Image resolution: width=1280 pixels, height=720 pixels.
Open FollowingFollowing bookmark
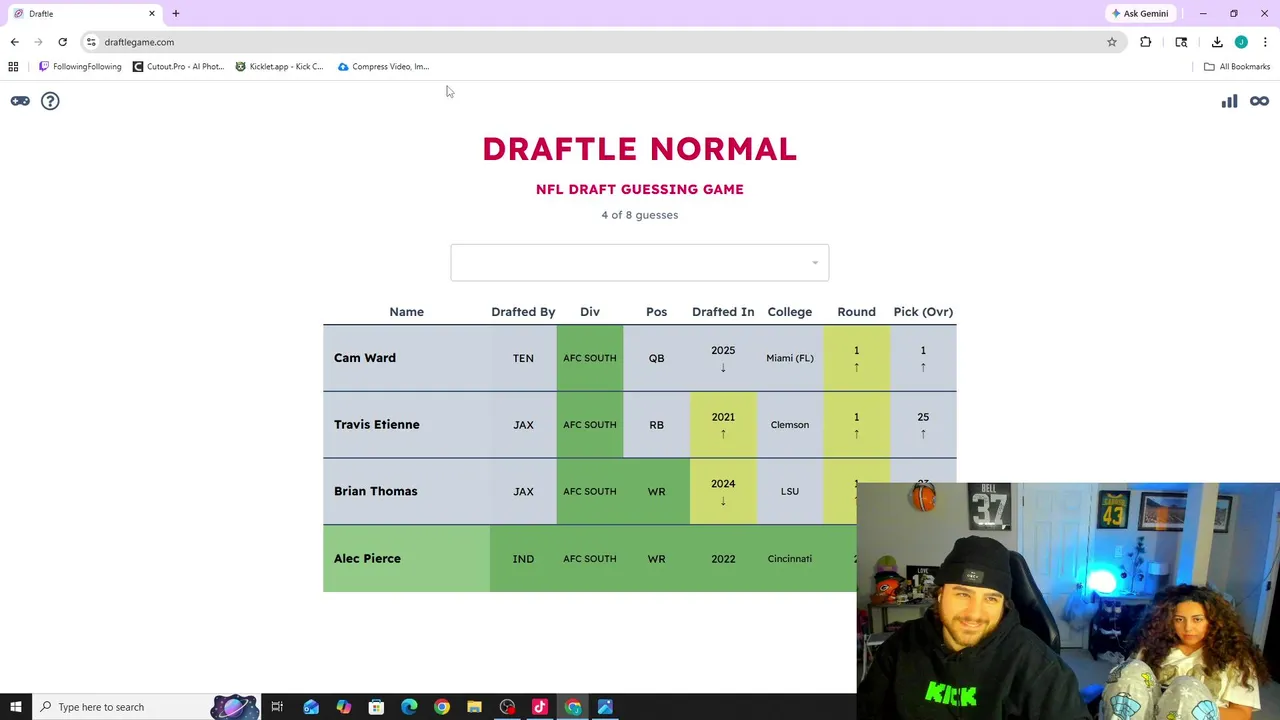pyautogui.click(x=80, y=67)
